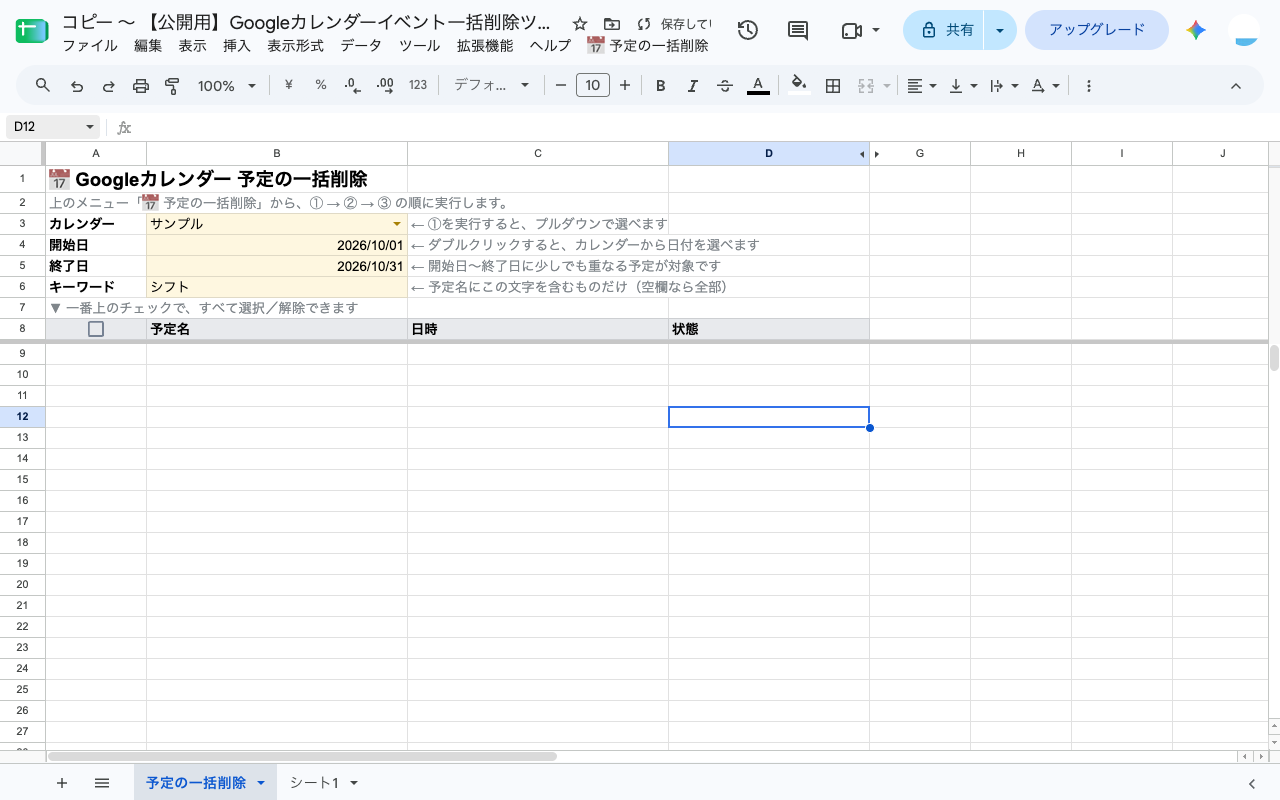Open the 予定の一括削除 tab's menu arrow
1280x800 pixels.
click(261, 783)
